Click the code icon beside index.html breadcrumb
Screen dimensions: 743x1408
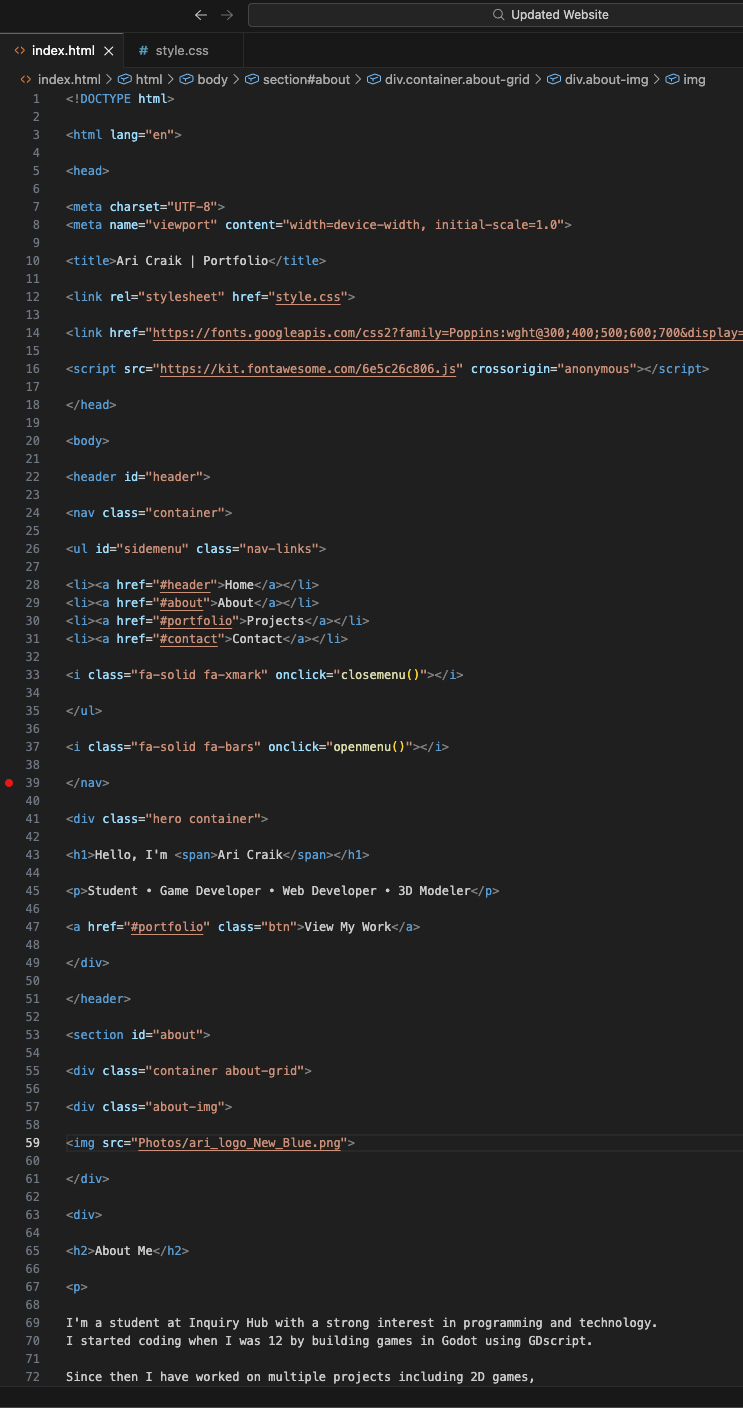(25, 78)
